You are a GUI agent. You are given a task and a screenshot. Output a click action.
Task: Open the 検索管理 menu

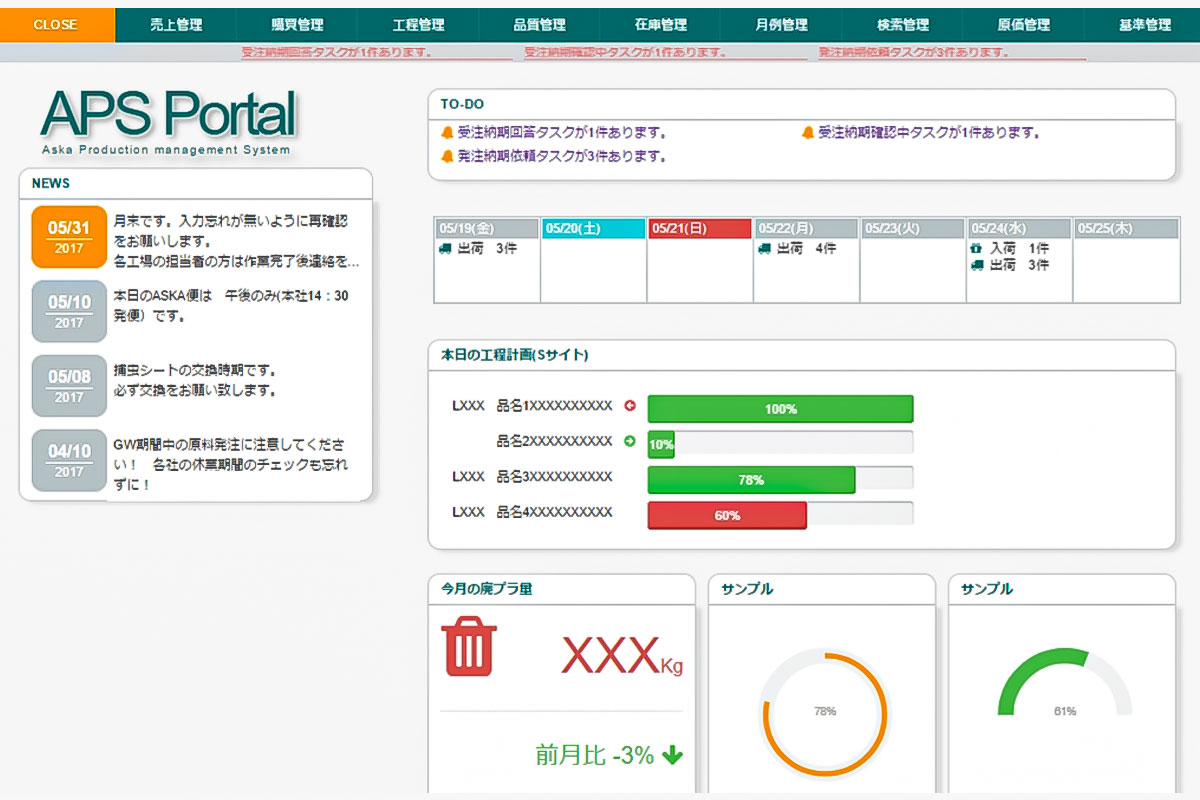(x=902, y=25)
